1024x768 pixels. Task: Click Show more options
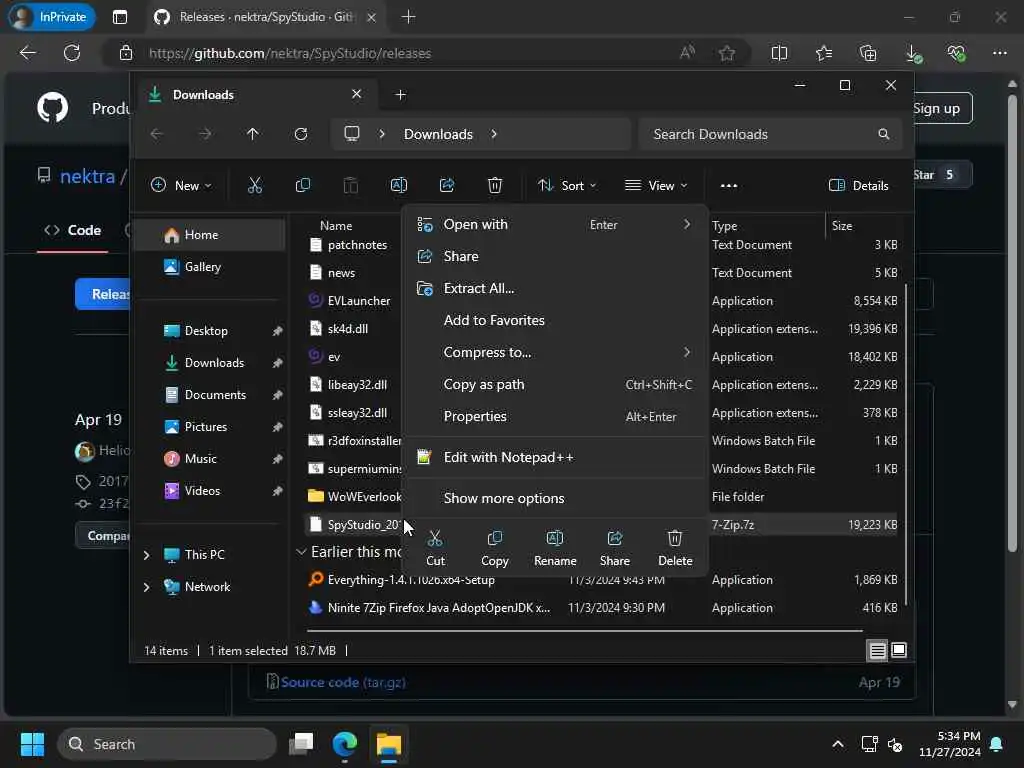(x=554, y=498)
